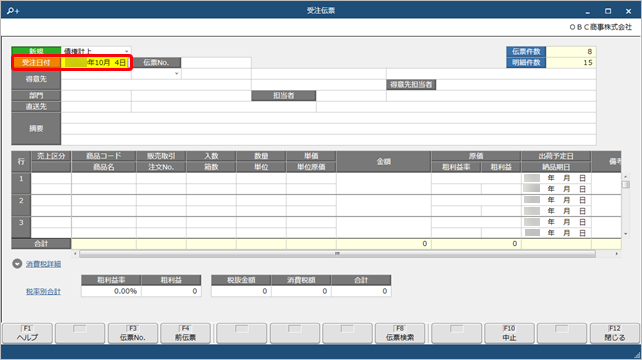Open the 税率別合計 link
The width and height of the screenshot is (642, 360).
[x=43, y=292]
